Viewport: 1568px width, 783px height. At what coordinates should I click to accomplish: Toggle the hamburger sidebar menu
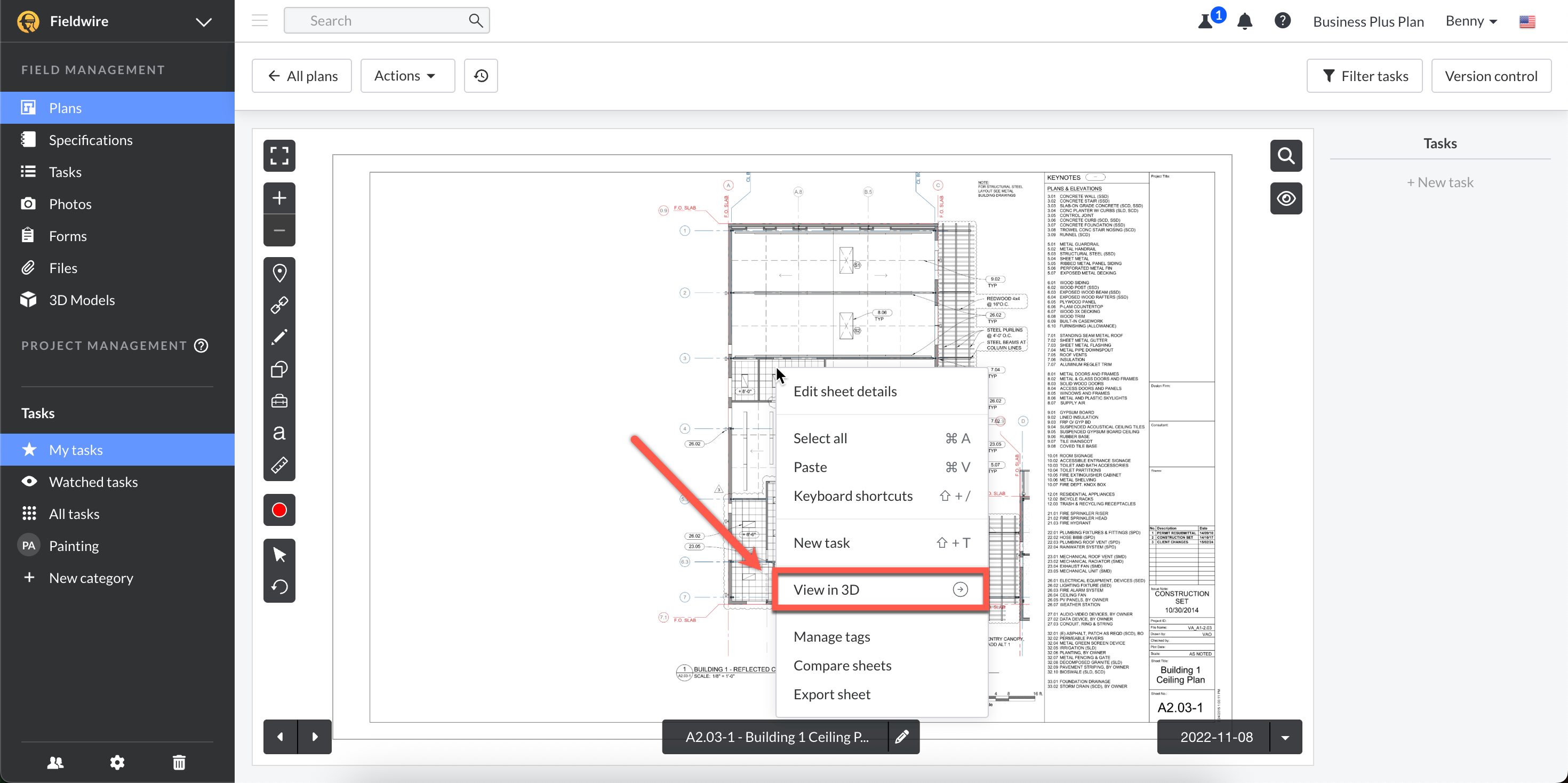coord(260,21)
